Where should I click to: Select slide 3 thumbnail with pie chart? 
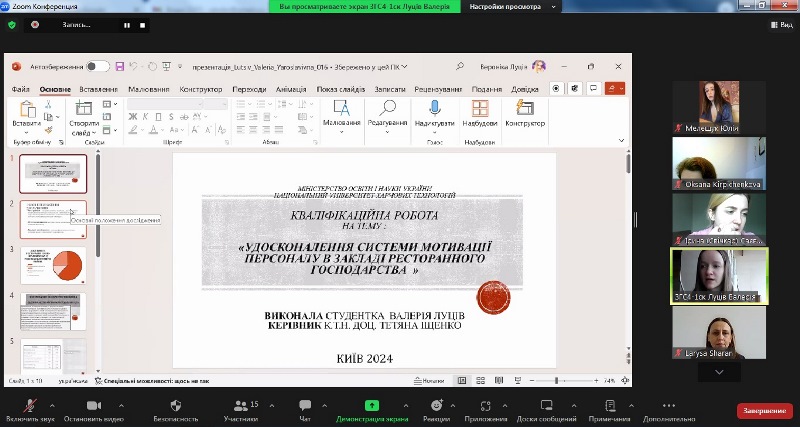click(x=53, y=265)
